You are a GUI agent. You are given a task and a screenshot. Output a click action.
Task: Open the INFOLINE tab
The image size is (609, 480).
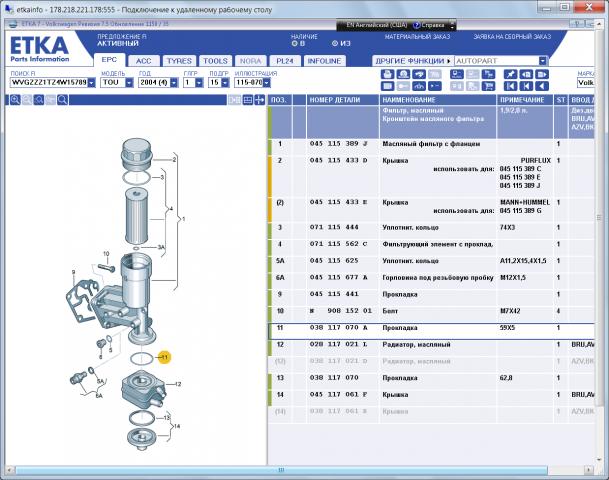(324, 61)
